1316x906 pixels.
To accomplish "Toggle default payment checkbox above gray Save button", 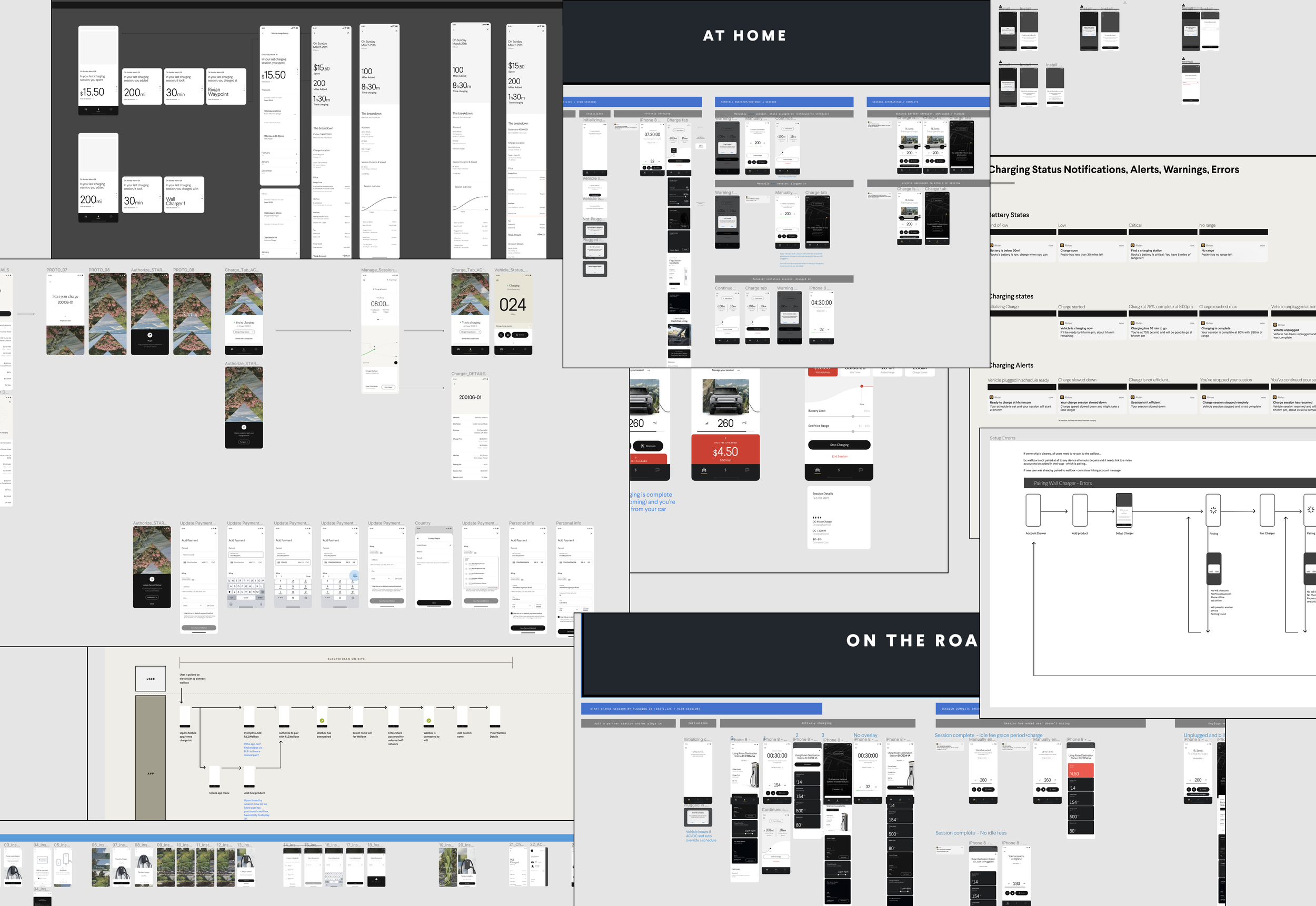I will point(372,586).
